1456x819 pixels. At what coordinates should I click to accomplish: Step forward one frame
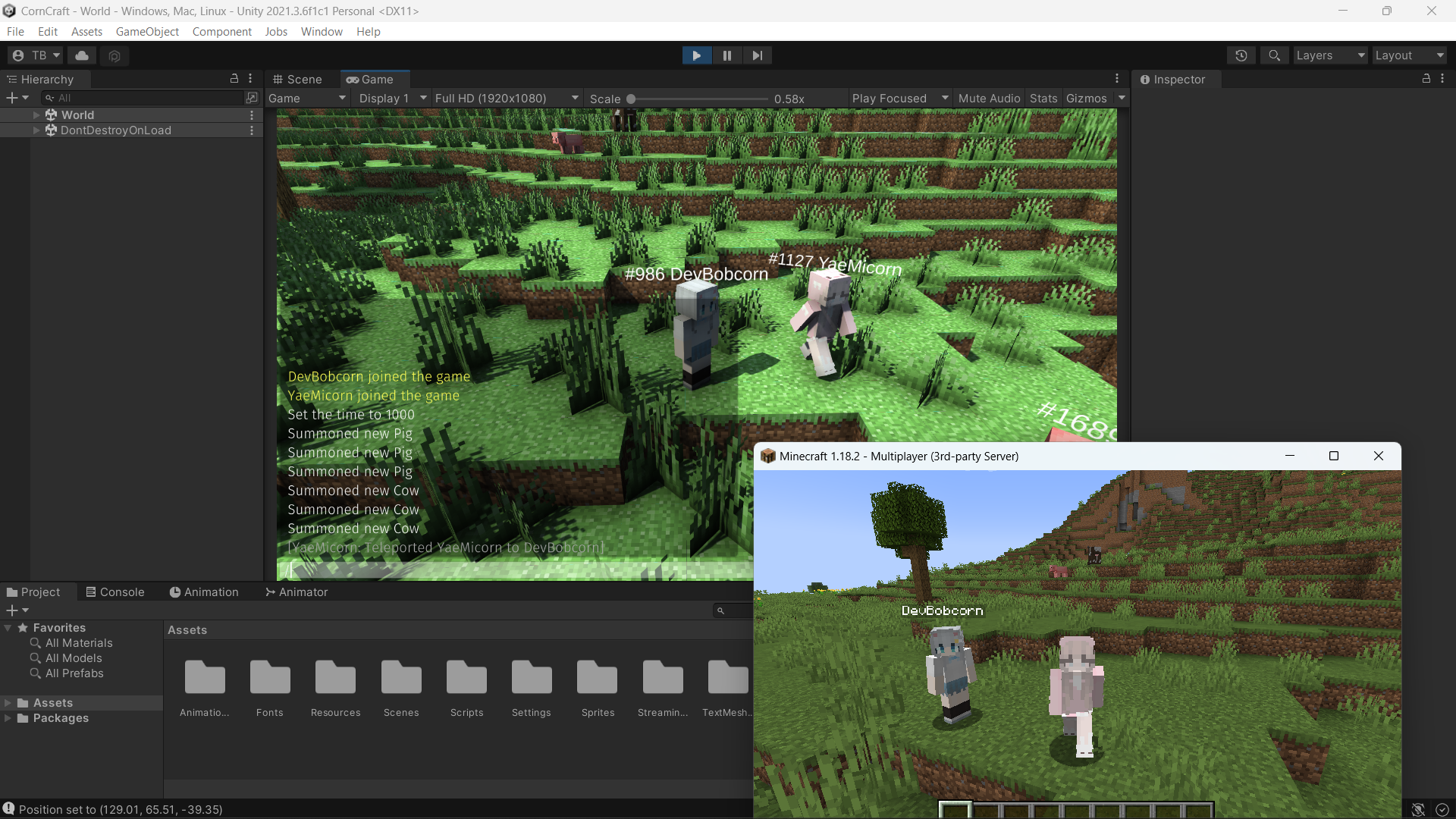[757, 55]
